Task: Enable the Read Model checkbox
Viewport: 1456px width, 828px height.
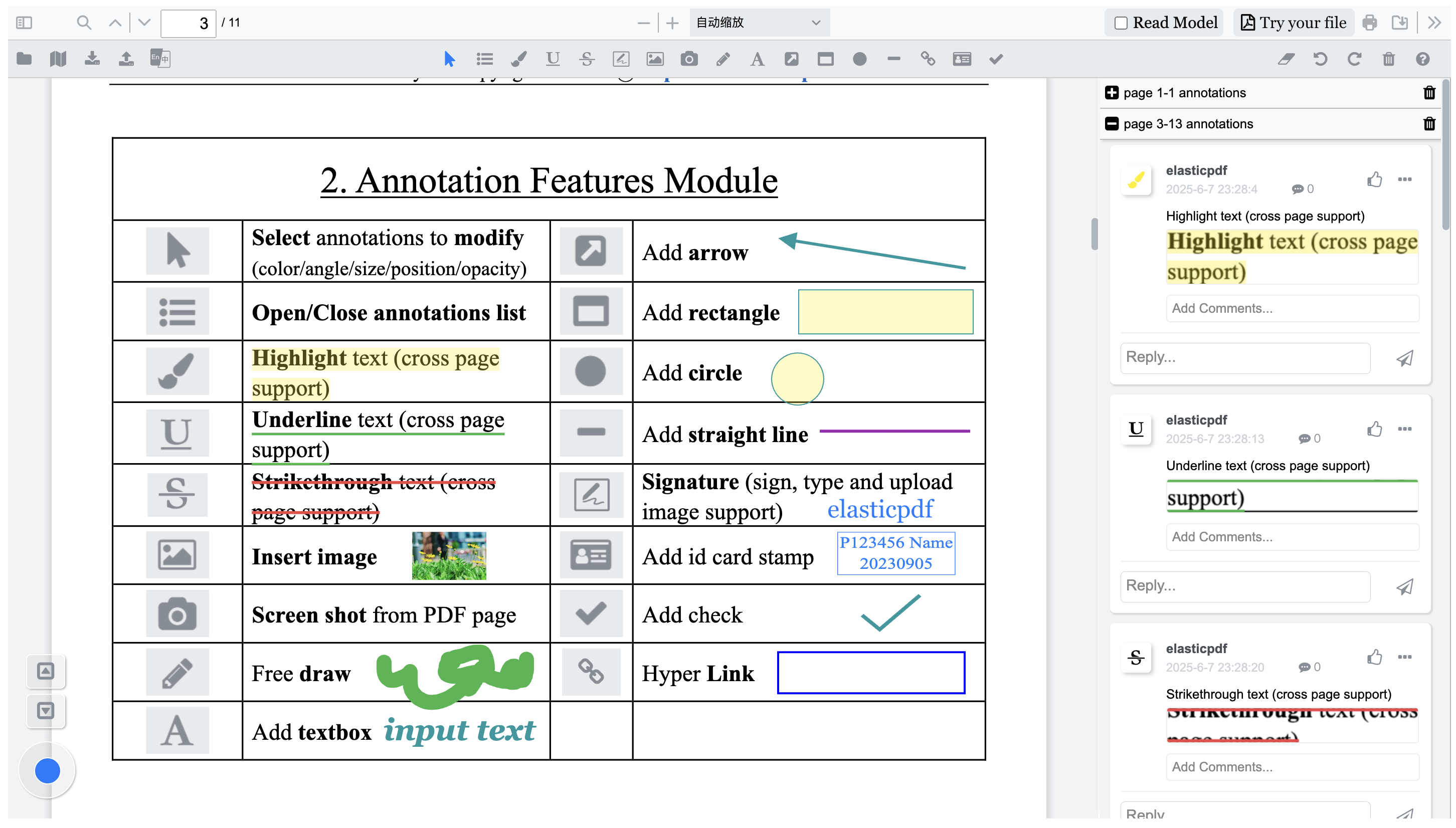Action: [1120, 22]
